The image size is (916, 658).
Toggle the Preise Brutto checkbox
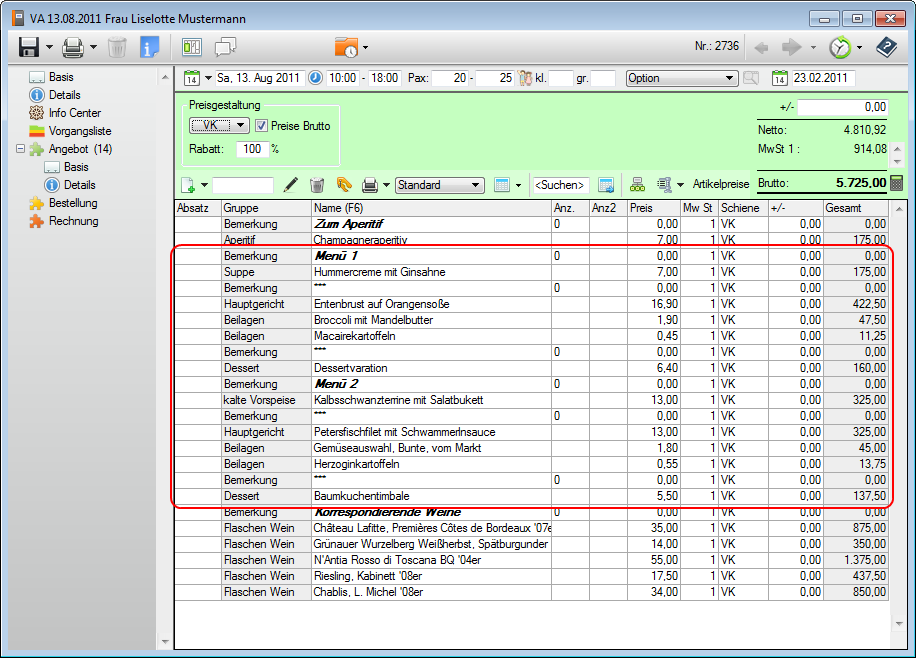pos(261,126)
